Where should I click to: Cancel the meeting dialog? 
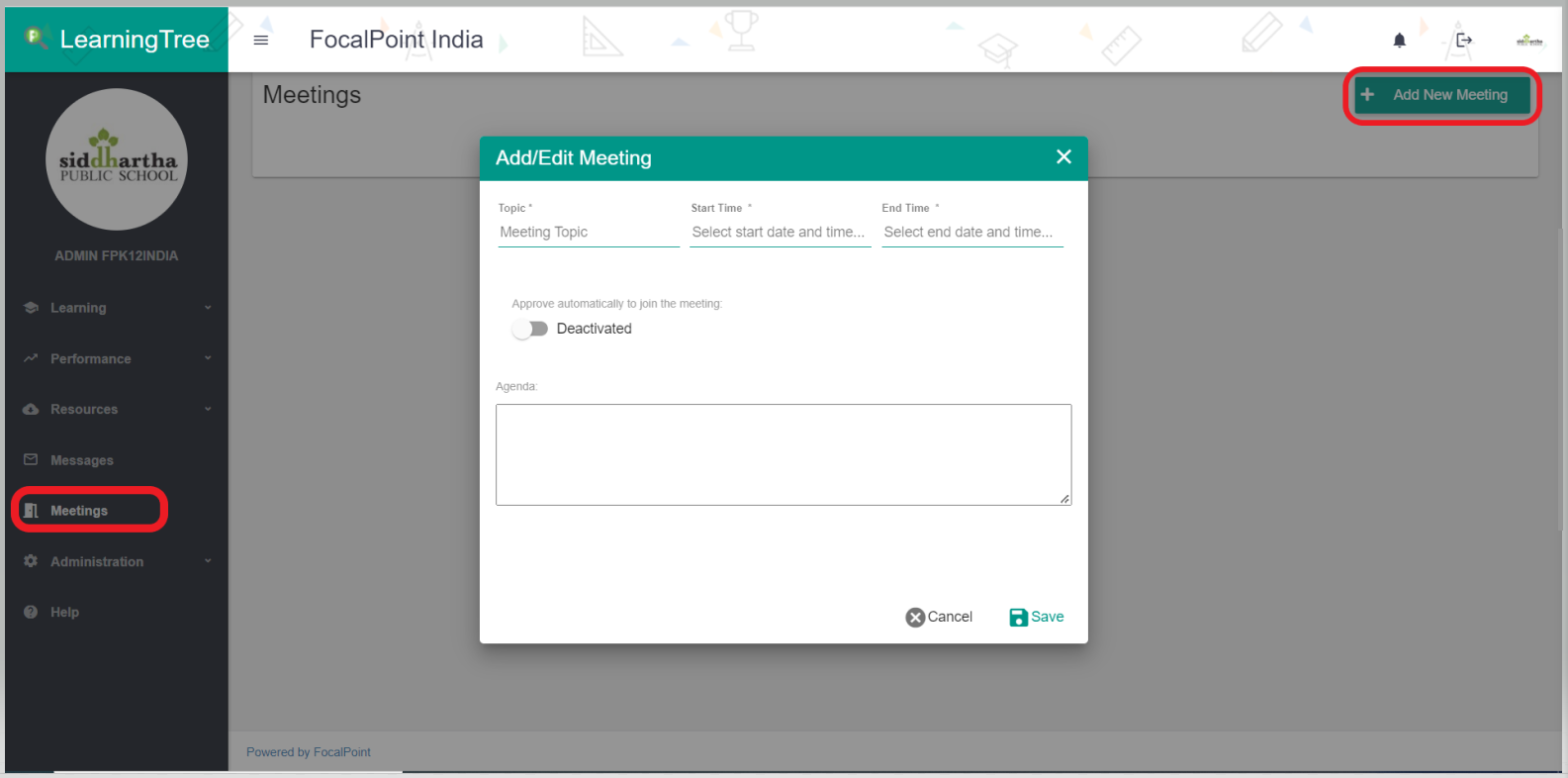[x=939, y=617]
